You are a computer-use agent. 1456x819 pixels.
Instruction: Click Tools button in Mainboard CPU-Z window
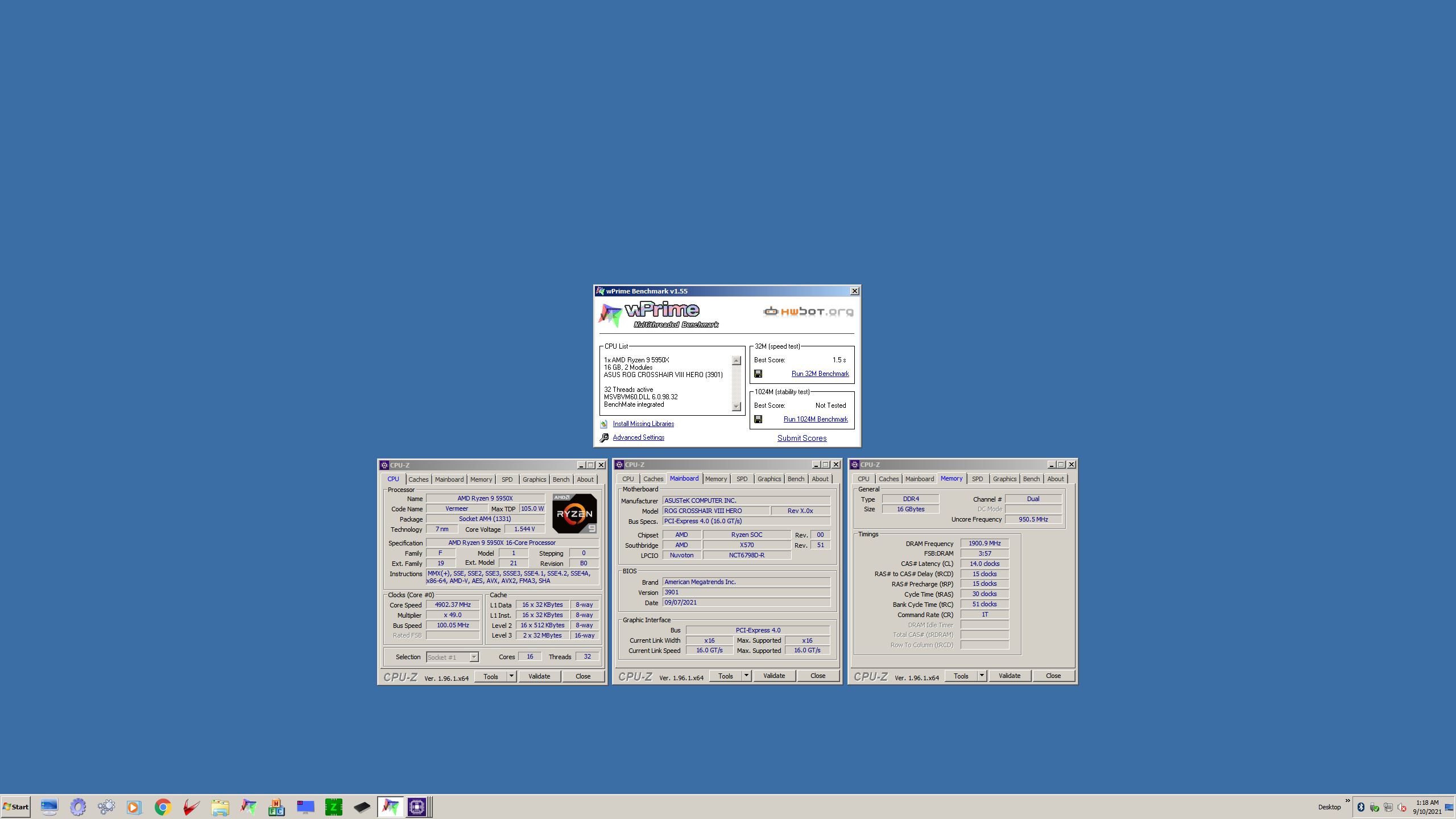coord(726,676)
